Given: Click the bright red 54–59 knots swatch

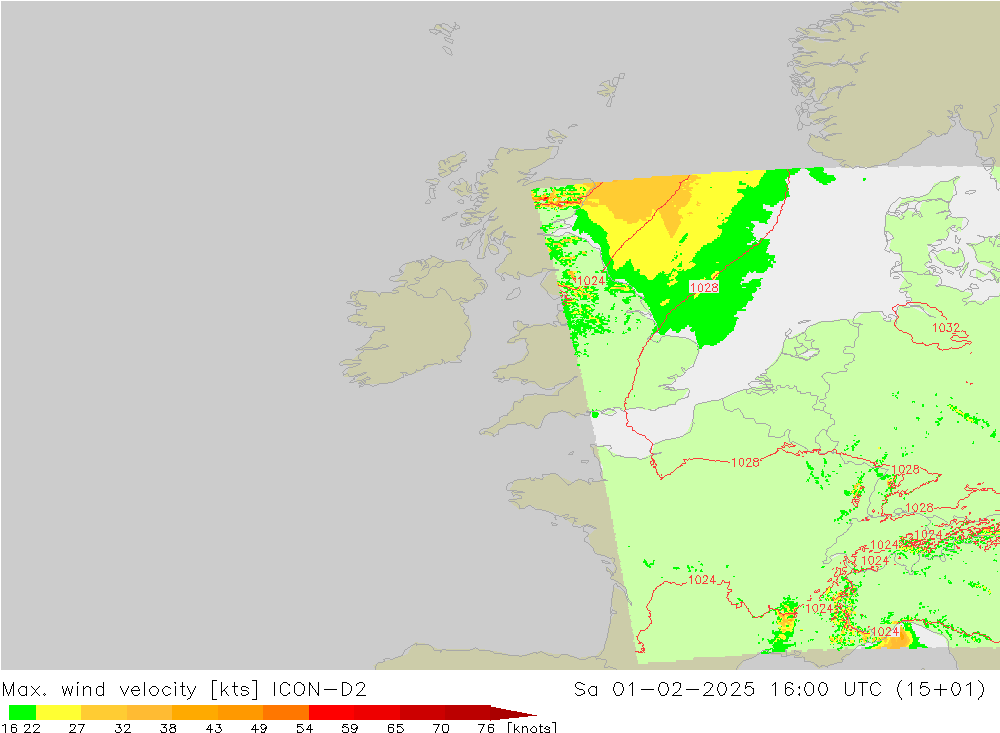Looking at the screenshot, I should pos(332,713).
